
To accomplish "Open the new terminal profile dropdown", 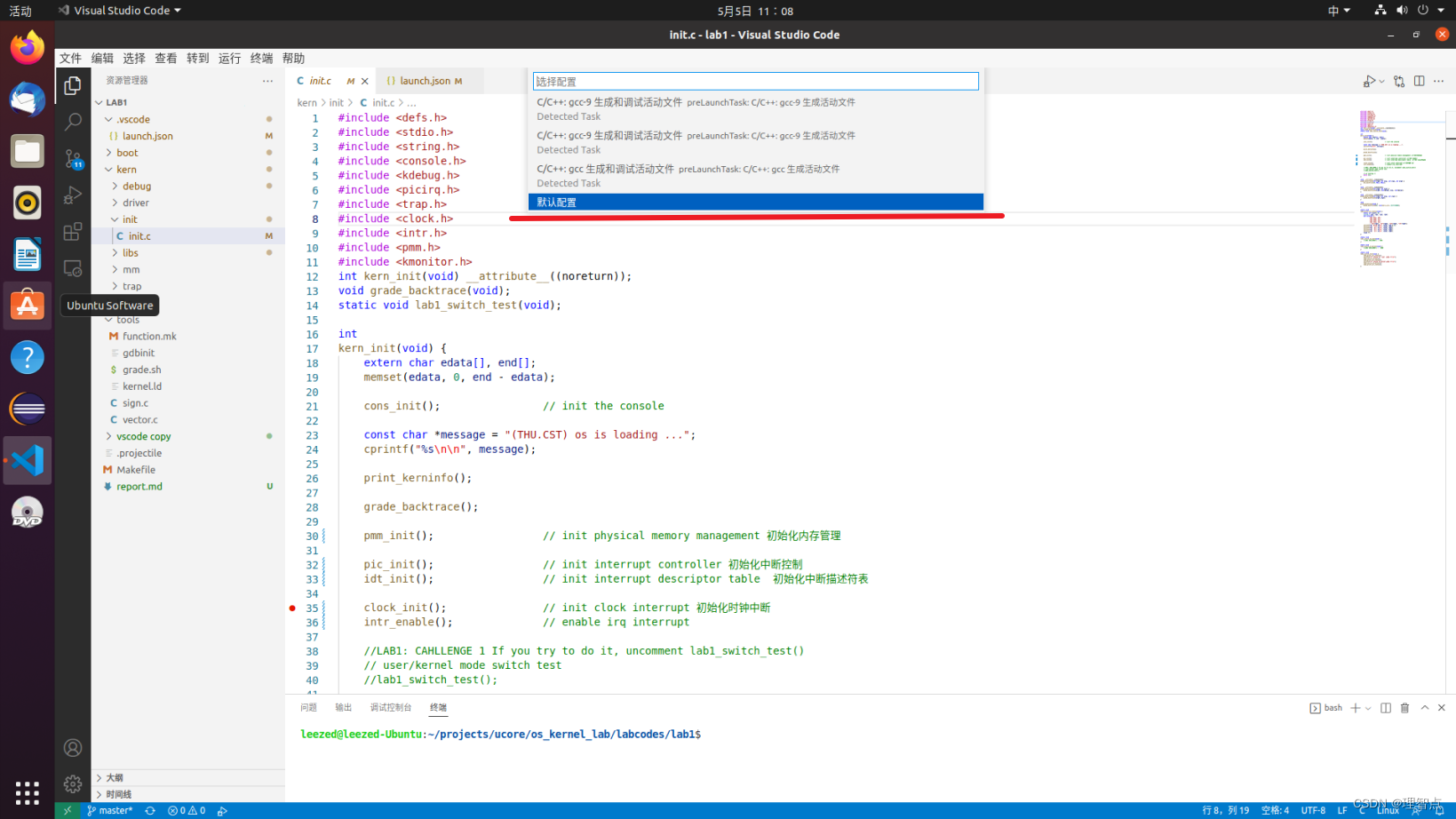I will coord(1368,708).
